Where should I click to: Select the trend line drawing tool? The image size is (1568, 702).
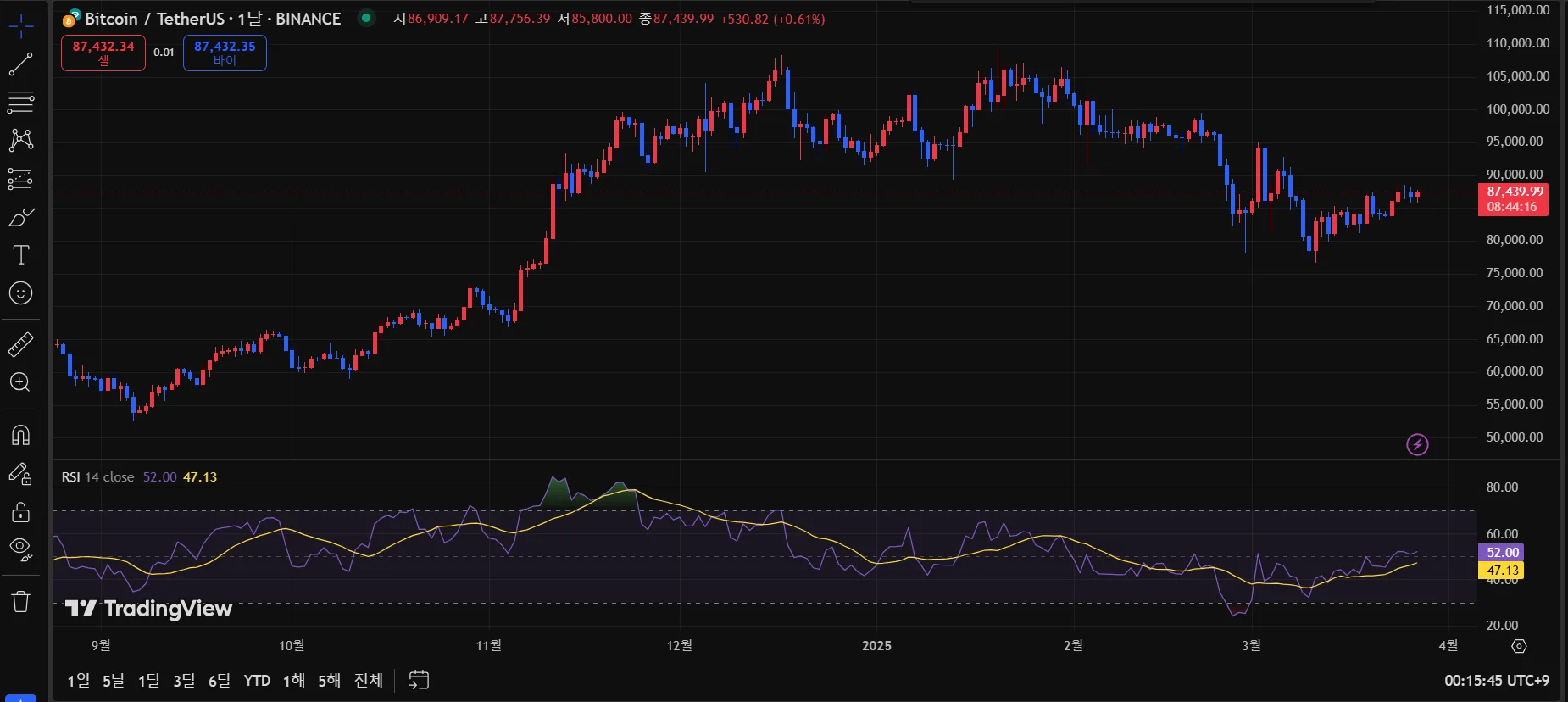click(20, 64)
